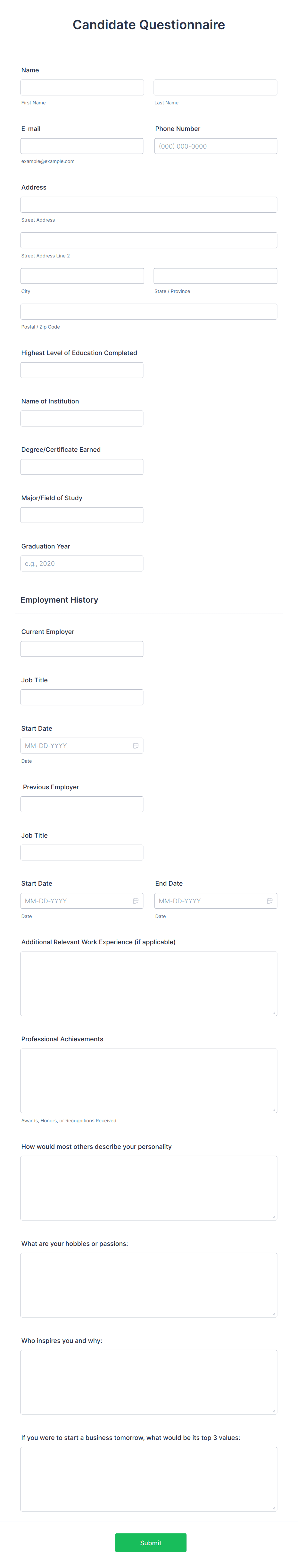
Task: Select the Street Address Line 2 field
Action: [x=149, y=240]
